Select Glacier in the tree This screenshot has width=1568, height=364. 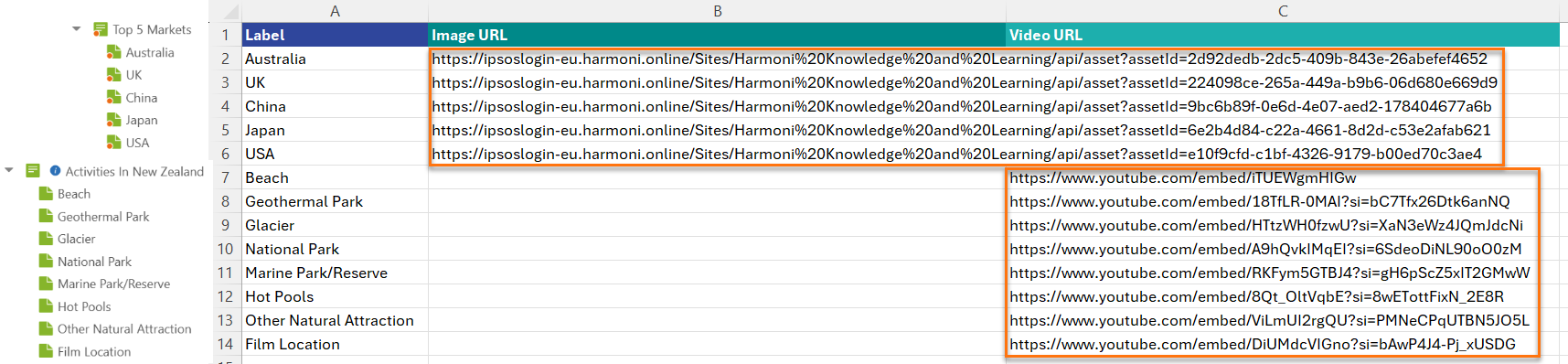point(76,239)
